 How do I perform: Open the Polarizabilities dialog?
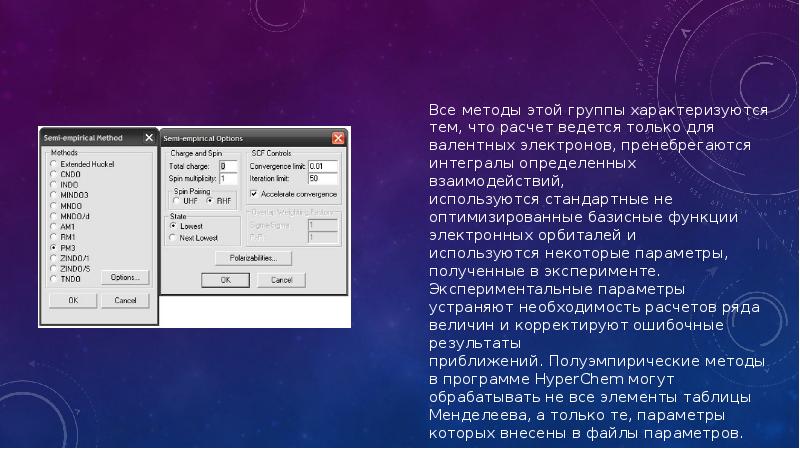253,258
